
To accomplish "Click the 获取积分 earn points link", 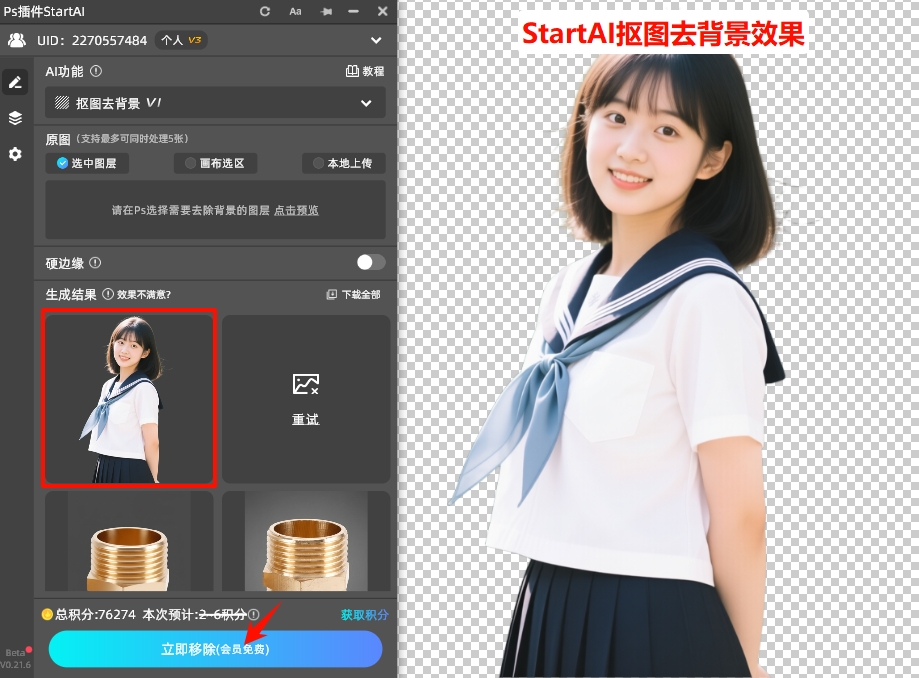I will click(x=364, y=615).
